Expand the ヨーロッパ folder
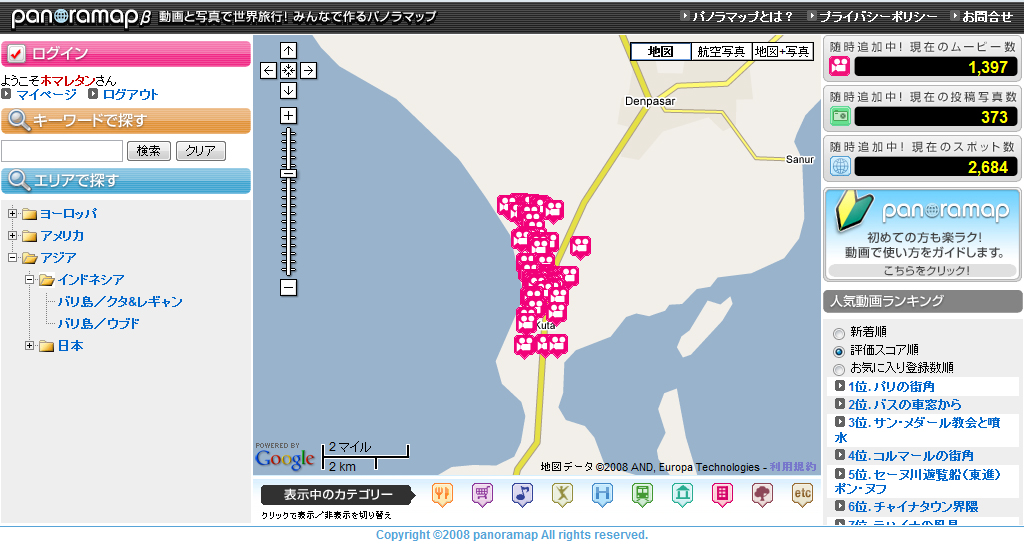Viewport: 1024px width, 548px height. [x=12, y=213]
